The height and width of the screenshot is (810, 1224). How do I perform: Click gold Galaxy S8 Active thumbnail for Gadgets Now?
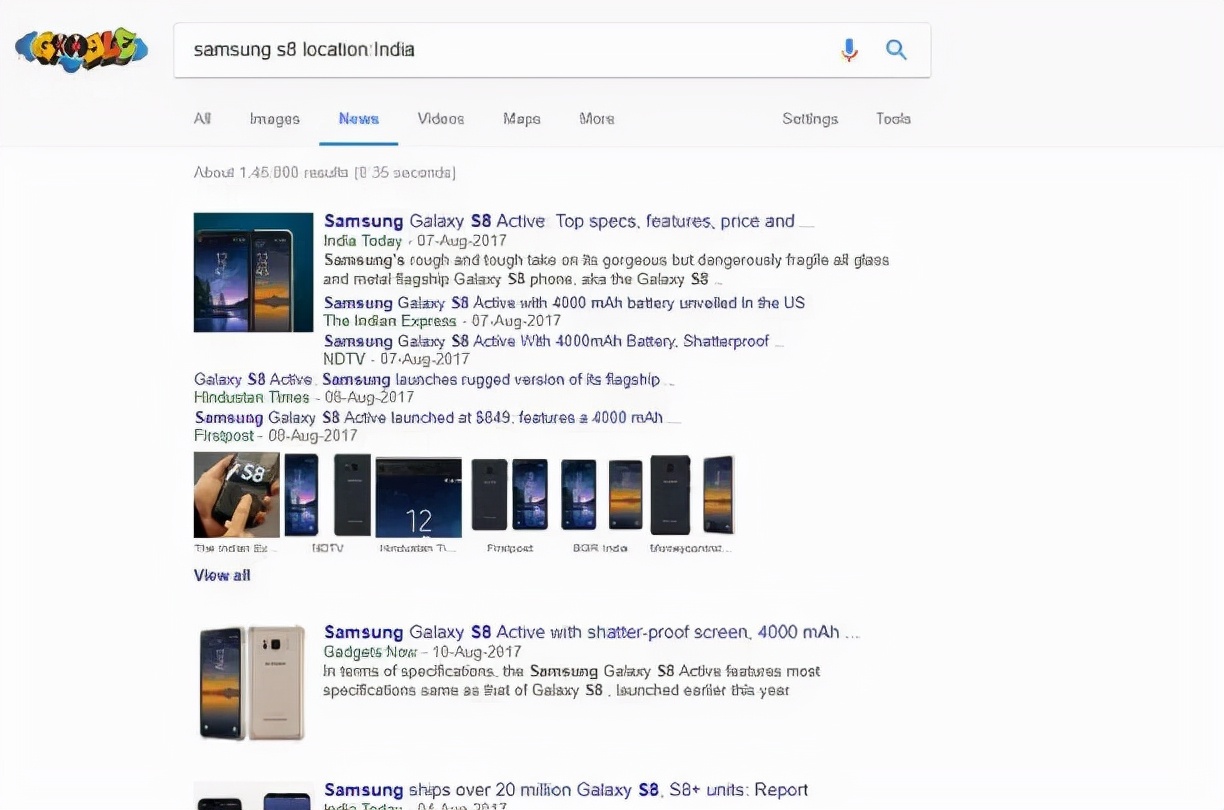tap(253, 683)
